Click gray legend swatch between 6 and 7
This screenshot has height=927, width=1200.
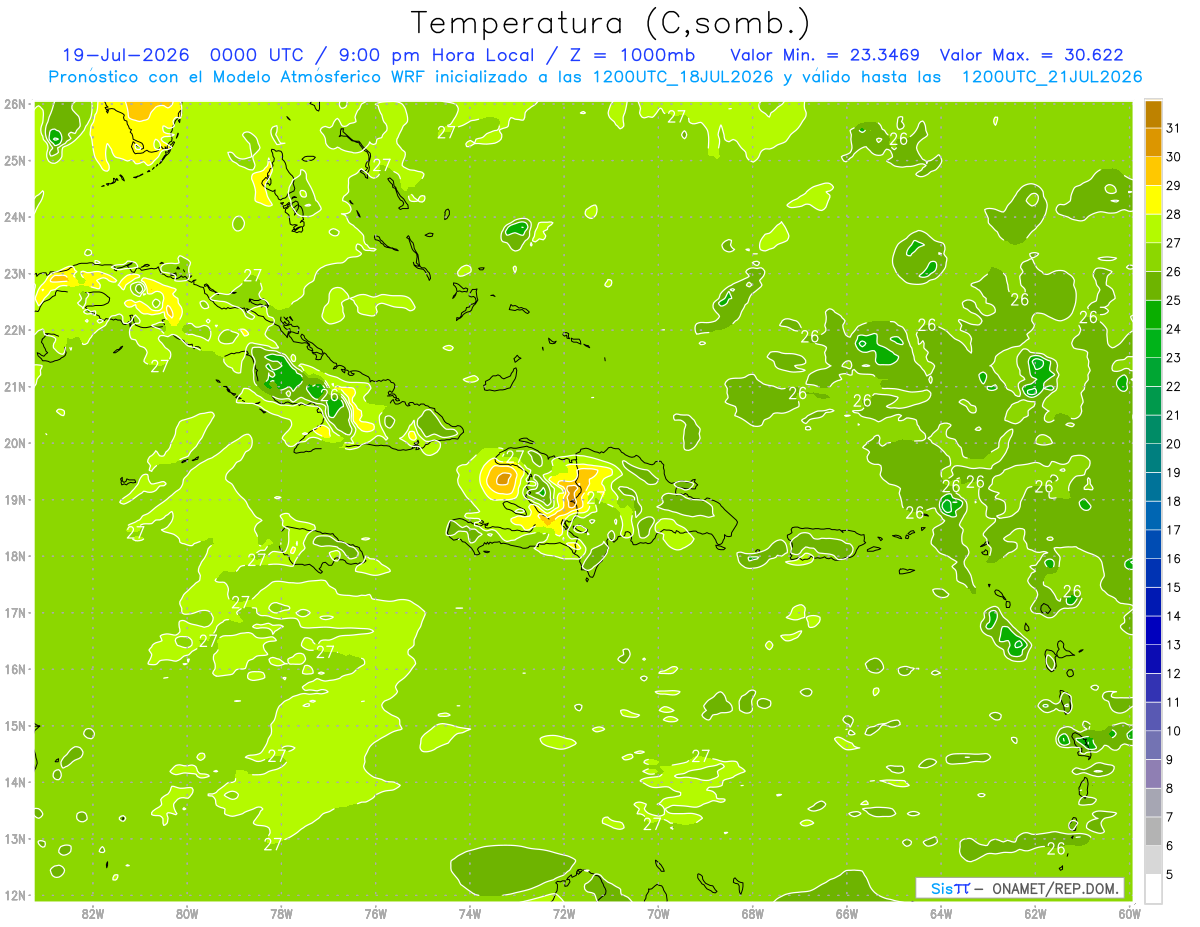[x=1153, y=831]
